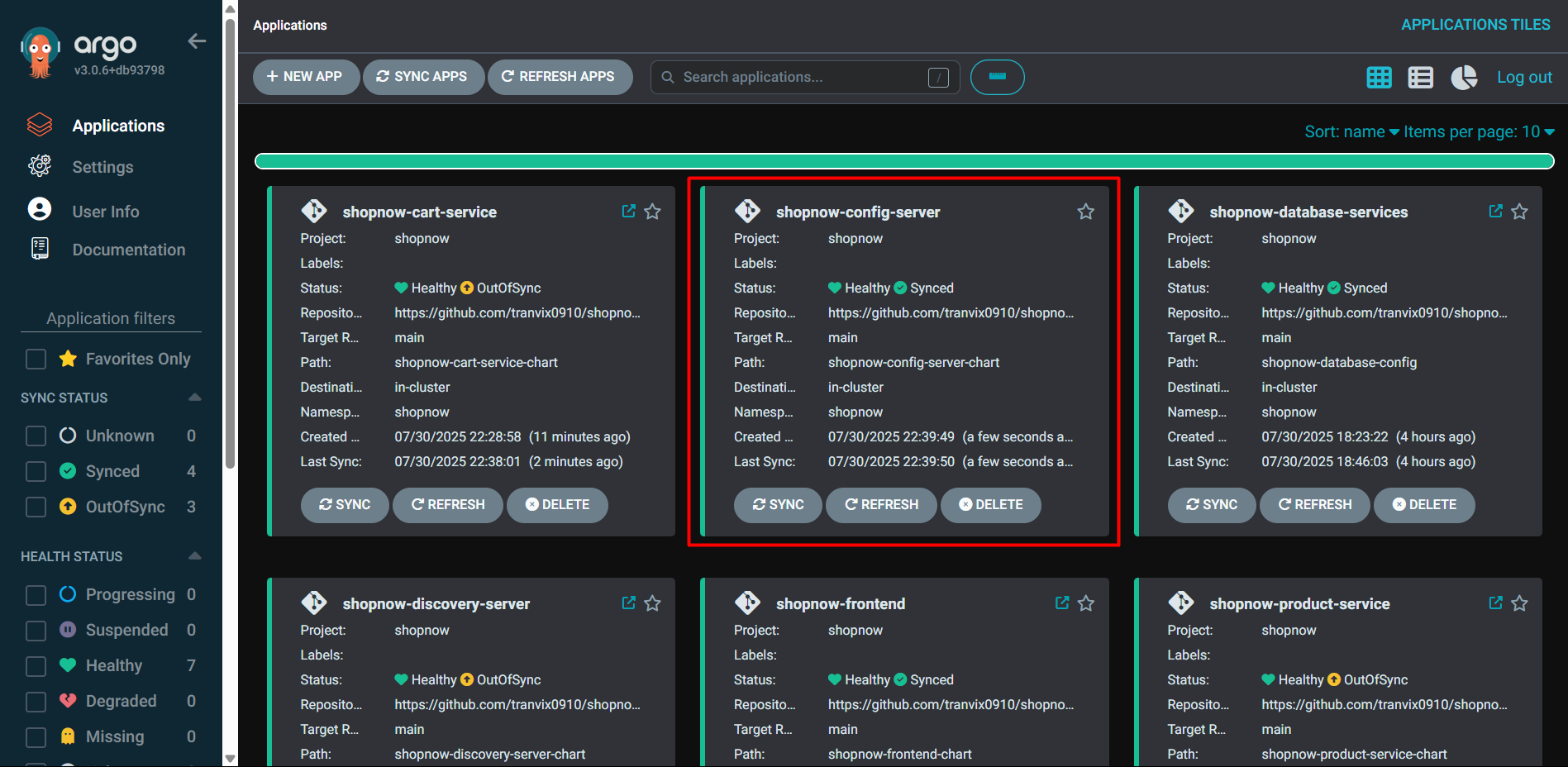Screen dimensions: 1568x767
Task: Select the tiles view icon
Action: pyautogui.click(x=1378, y=77)
